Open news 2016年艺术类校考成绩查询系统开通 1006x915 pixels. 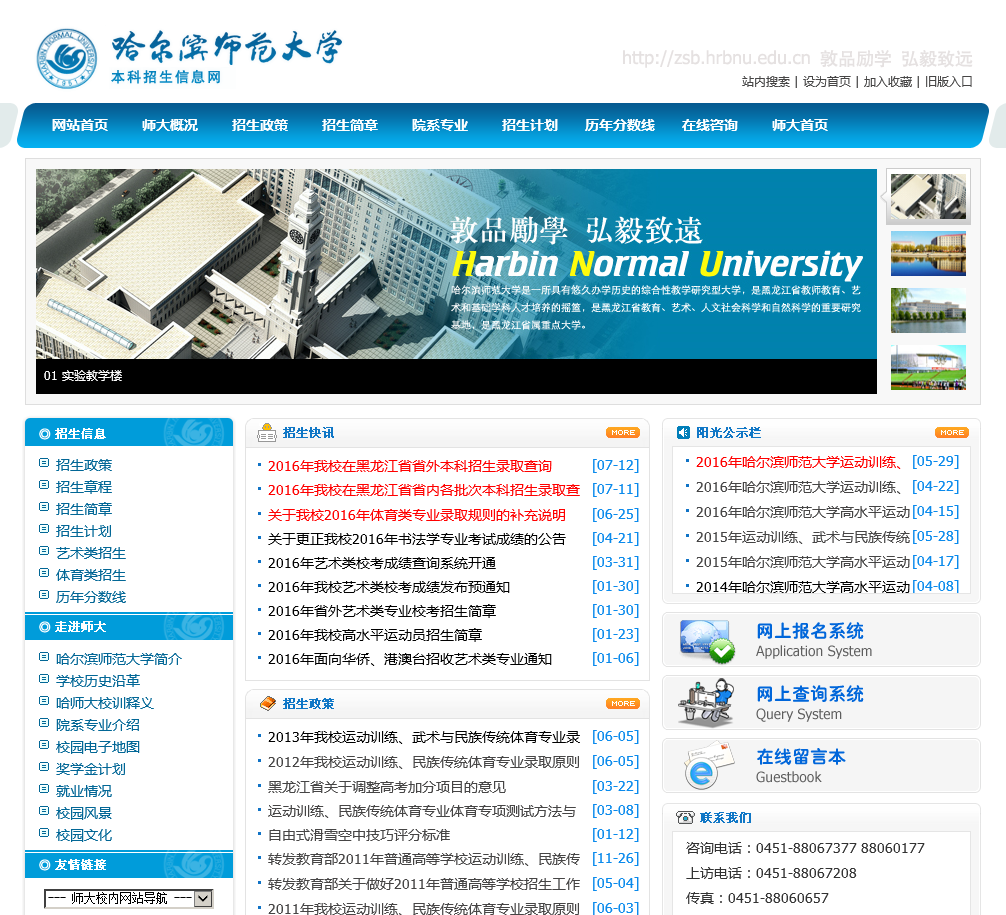pyautogui.click(x=382, y=563)
